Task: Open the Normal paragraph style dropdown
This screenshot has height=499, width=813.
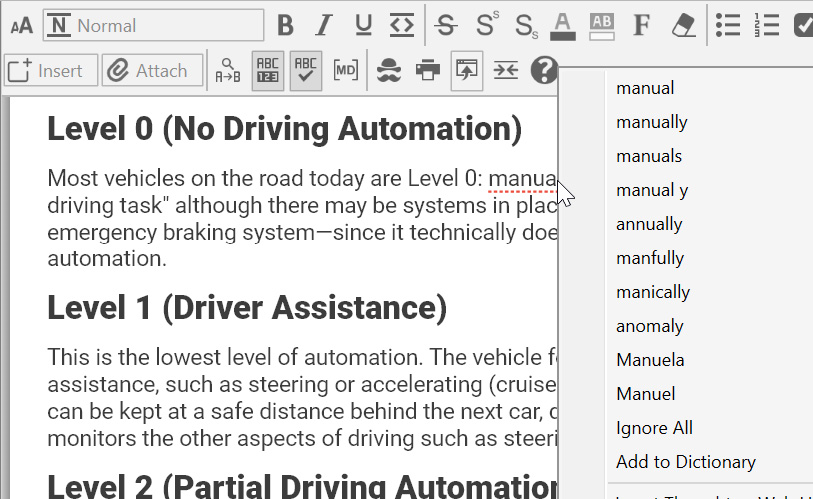Action: [x=154, y=25]
